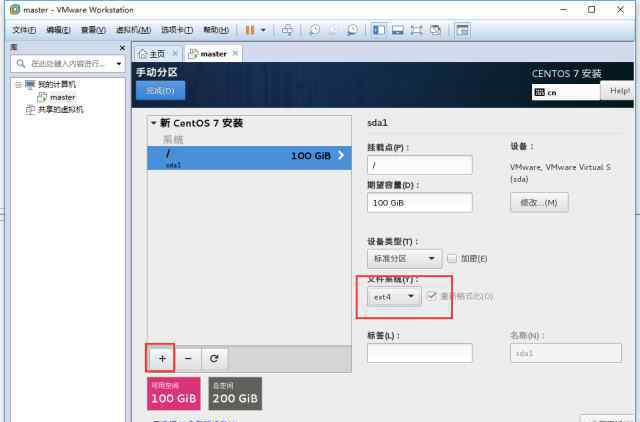Click the Help! button
Viewport: 640px width, 422px height.
tap(618, 91)
